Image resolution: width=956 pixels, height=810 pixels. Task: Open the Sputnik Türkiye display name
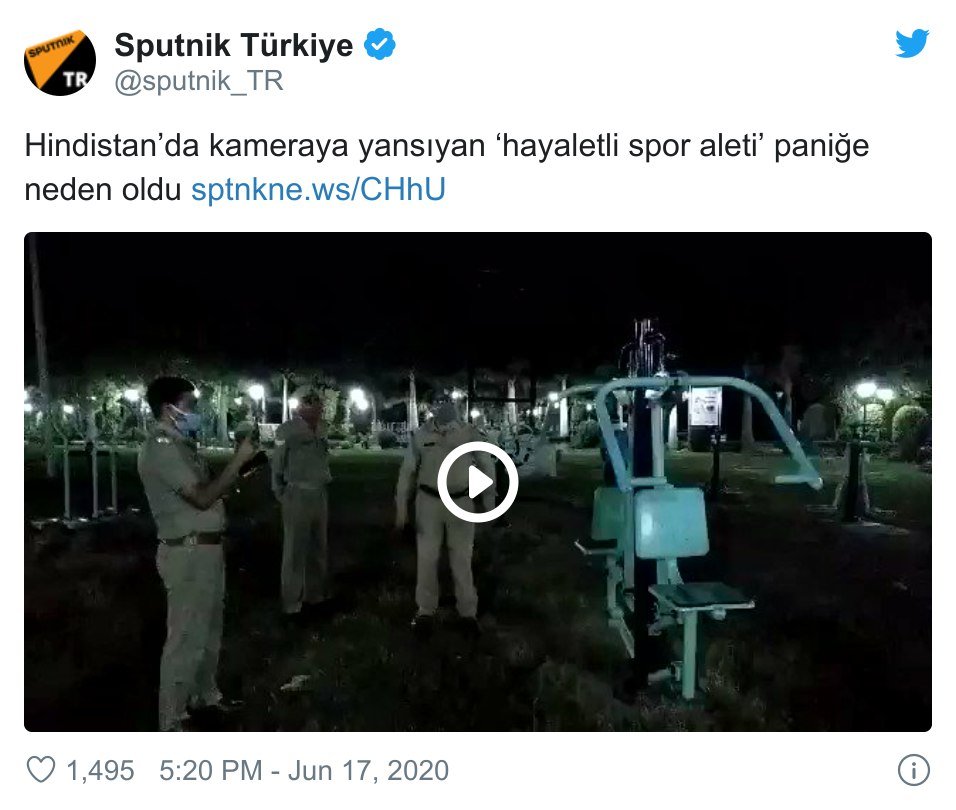click(234, 45)
